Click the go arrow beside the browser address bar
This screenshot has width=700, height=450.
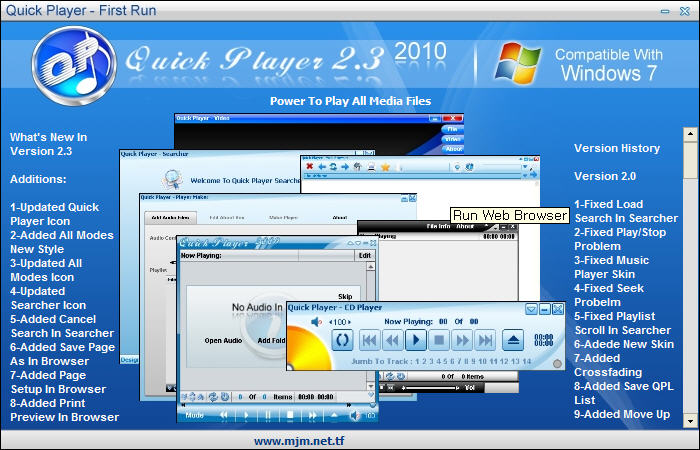[x=533, y=174]
